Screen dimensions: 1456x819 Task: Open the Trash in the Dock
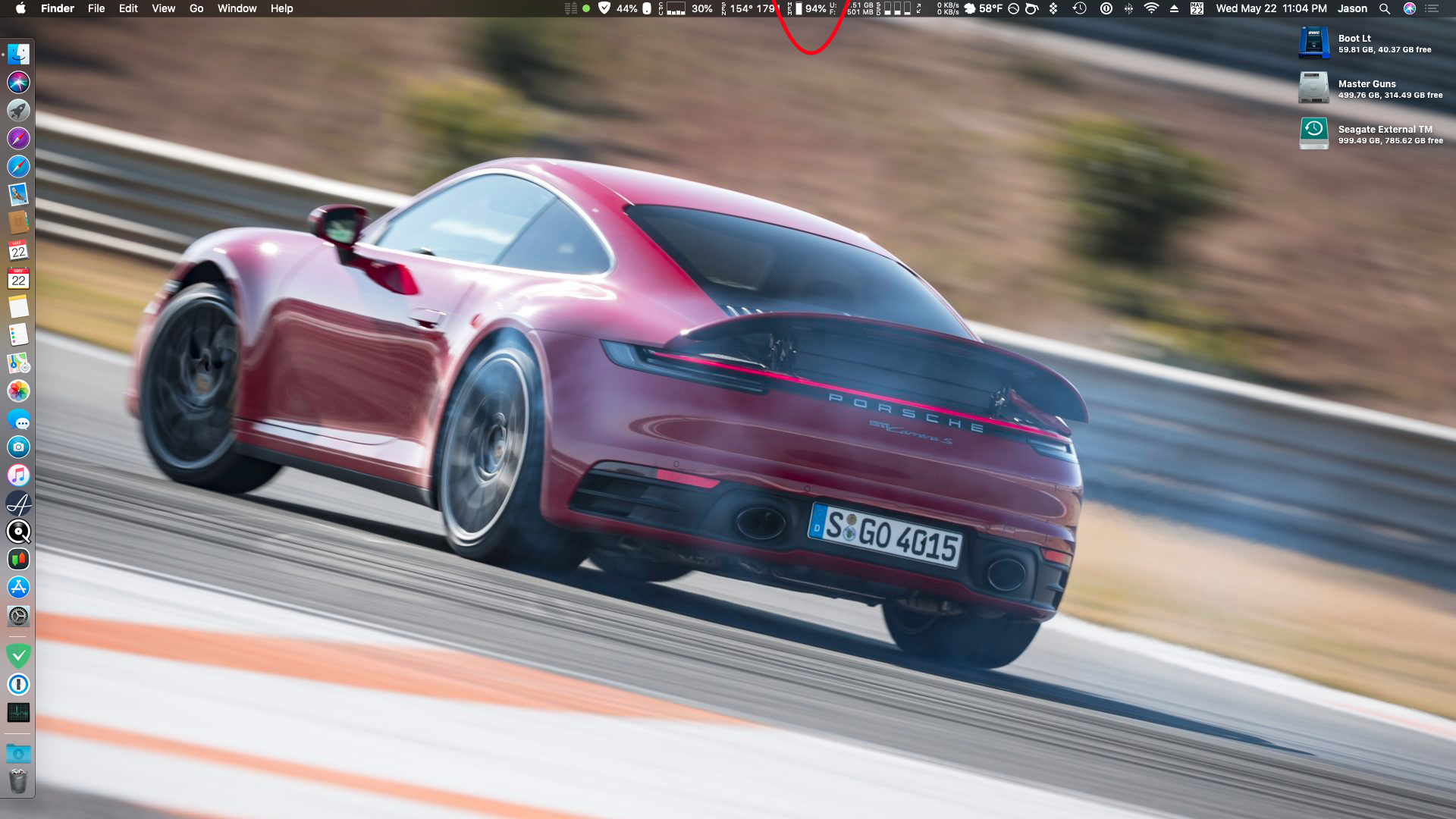pyautogui.click(x=18, y=781)
